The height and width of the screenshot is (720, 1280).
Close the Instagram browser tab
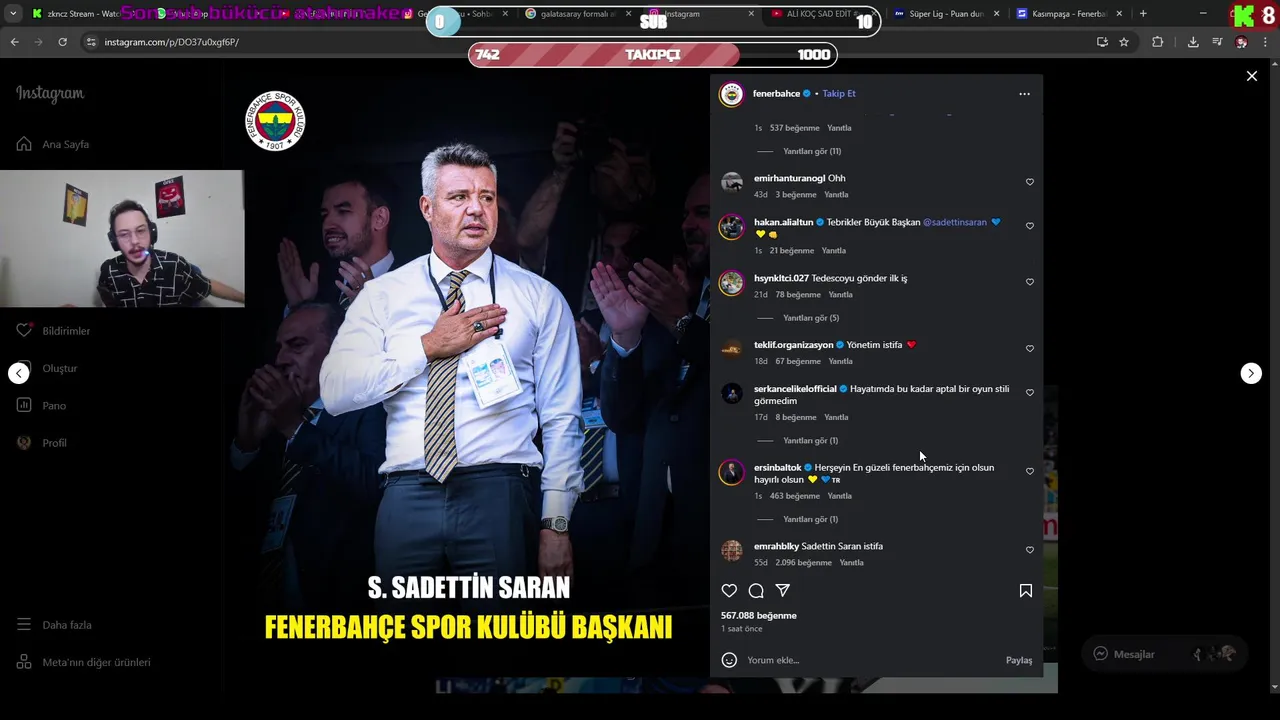pyautogui.click(x=751, y=14)
